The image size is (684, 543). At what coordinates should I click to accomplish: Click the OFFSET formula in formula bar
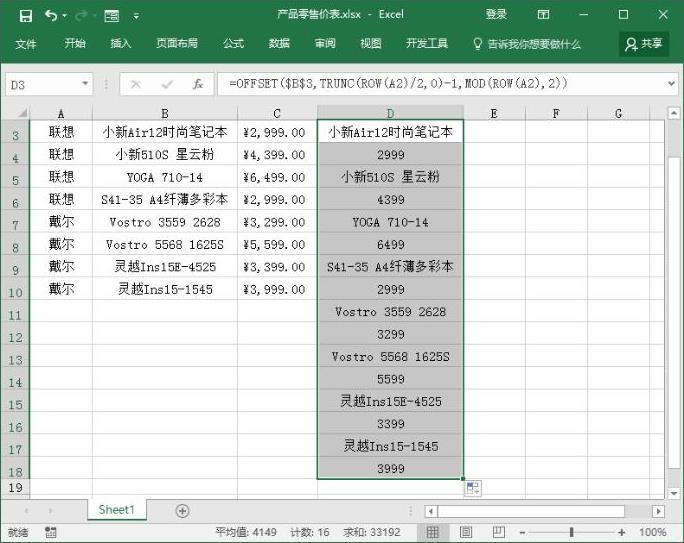(398, 83)
